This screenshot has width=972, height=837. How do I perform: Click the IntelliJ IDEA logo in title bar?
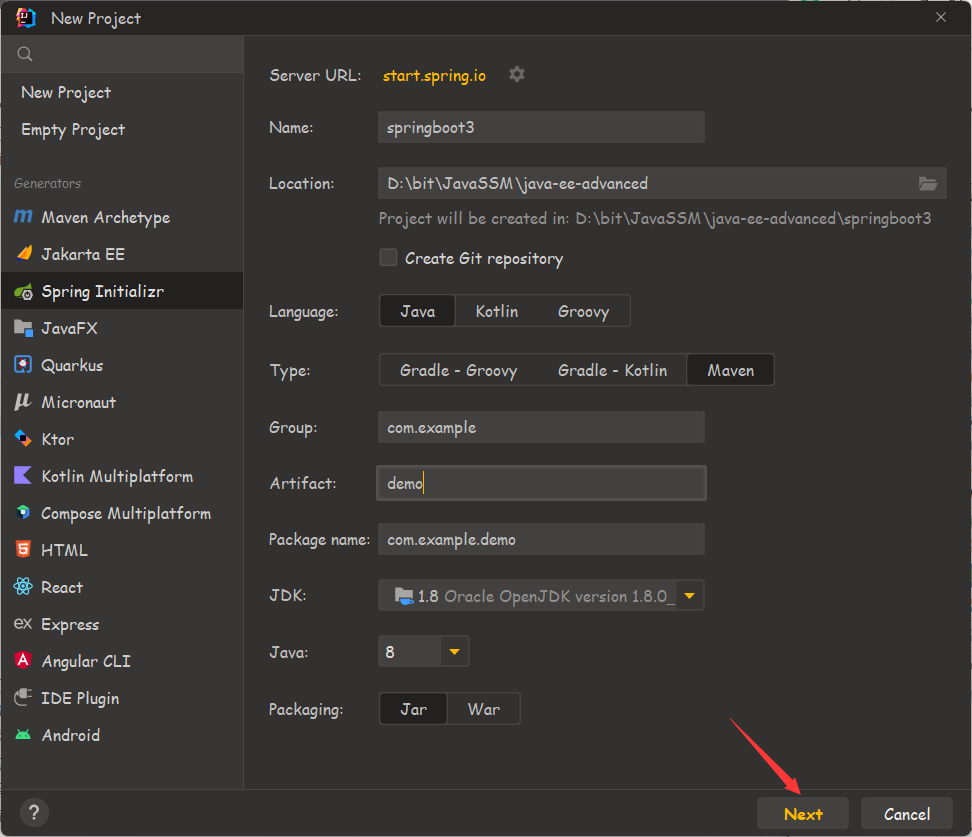point(25,18)
